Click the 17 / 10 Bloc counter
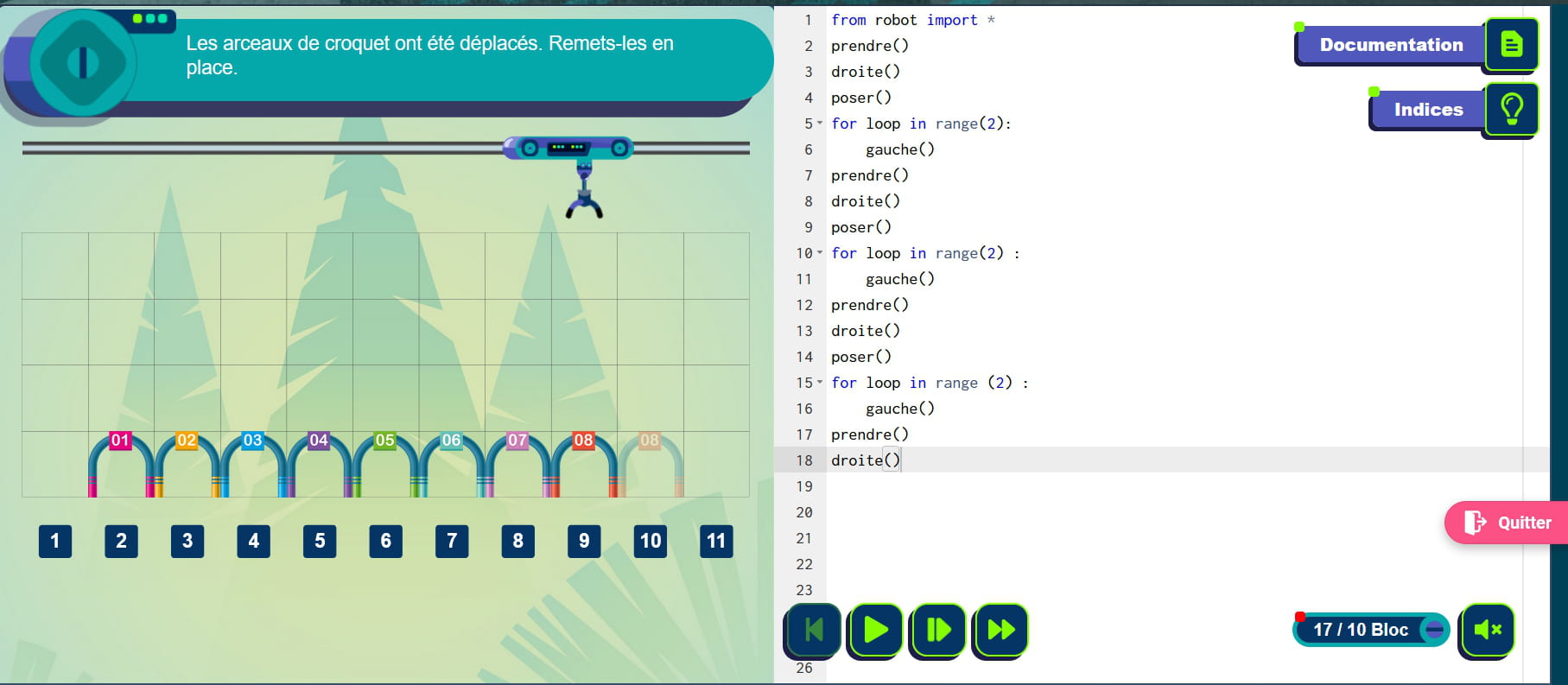 (1359, 630)
